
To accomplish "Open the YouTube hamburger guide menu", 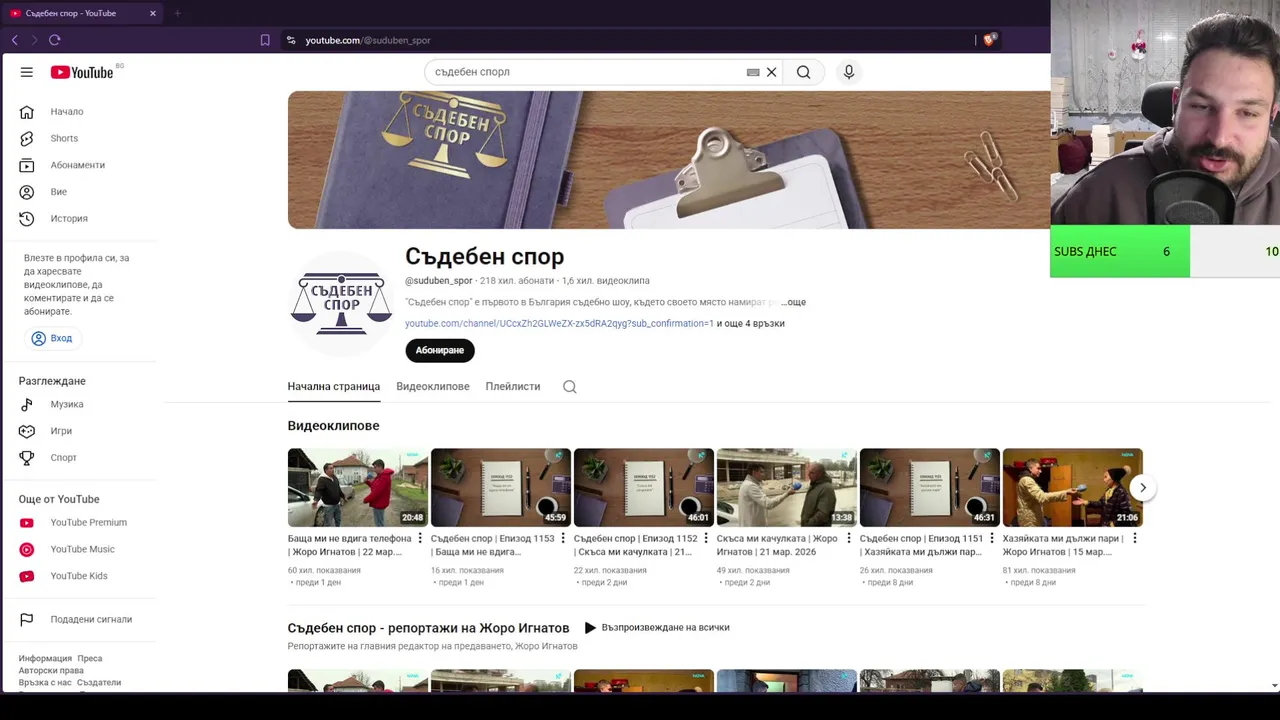I will point(27,72).
